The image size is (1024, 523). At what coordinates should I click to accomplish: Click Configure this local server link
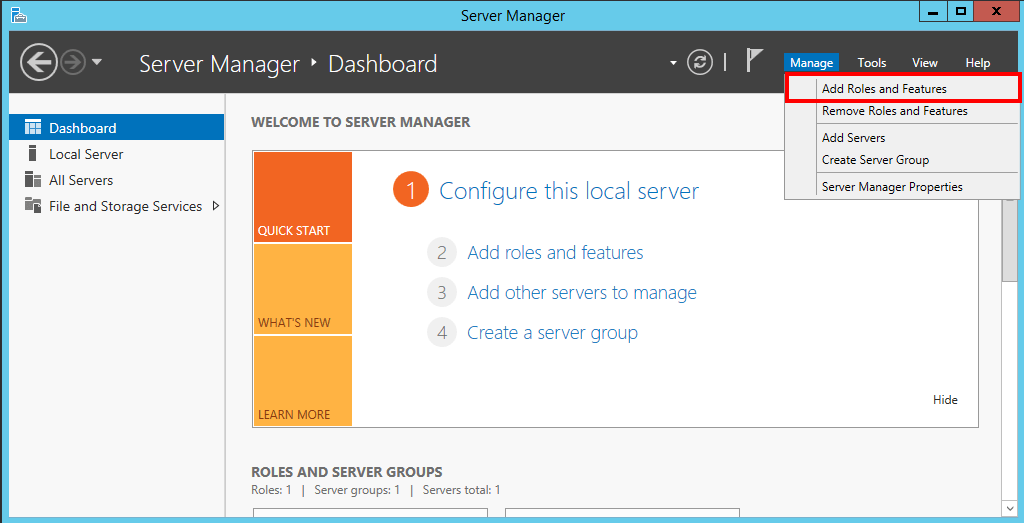point(569,191)
